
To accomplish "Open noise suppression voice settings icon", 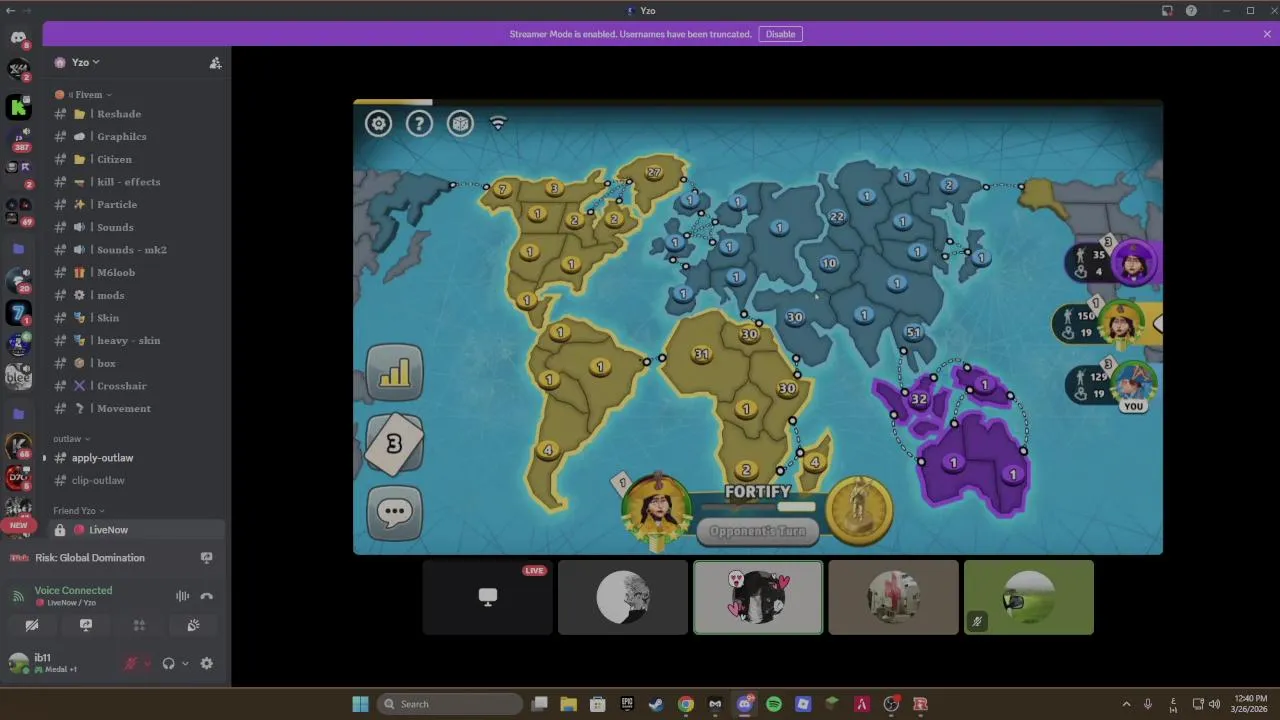I will point(182,596).
